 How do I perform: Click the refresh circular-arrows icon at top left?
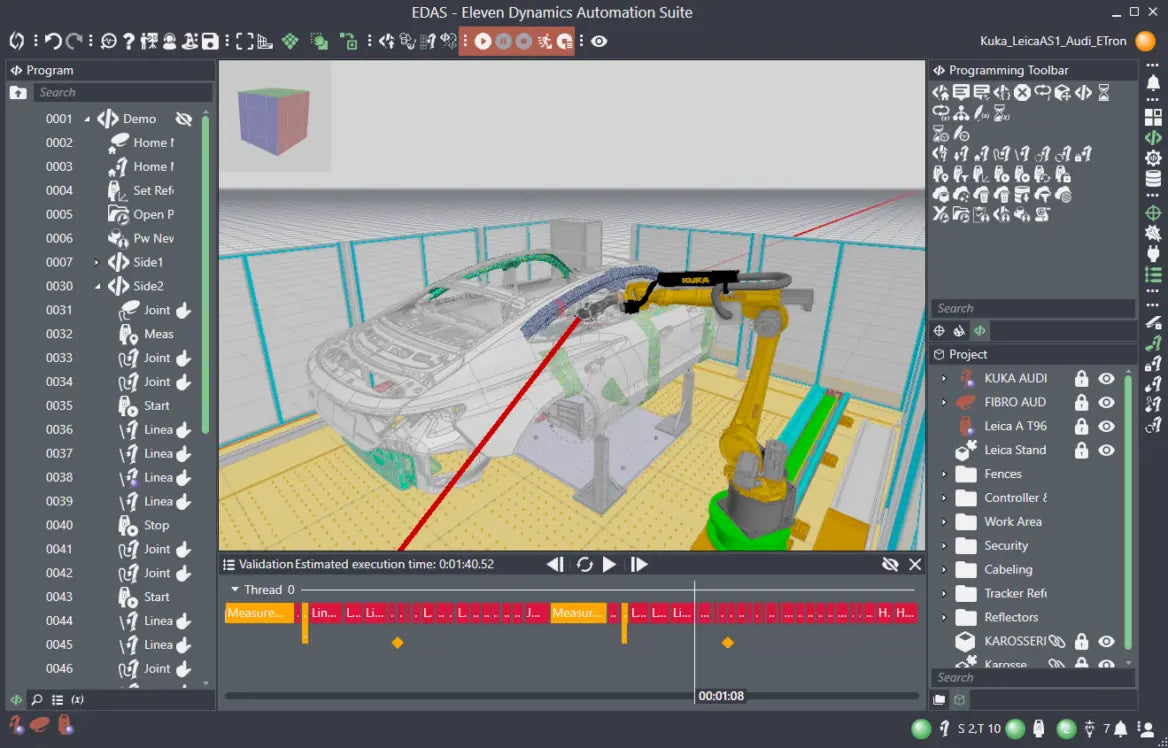(17, 41)
